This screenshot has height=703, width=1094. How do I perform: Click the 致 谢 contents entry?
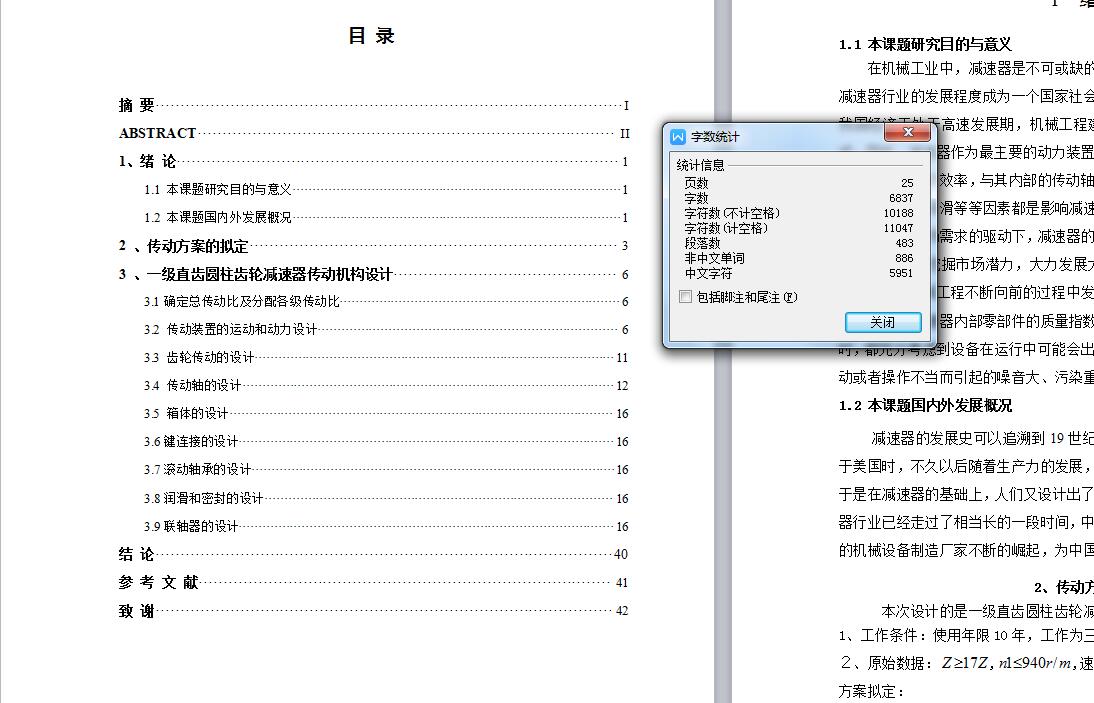pyautogui.click(x=135, y=610)
